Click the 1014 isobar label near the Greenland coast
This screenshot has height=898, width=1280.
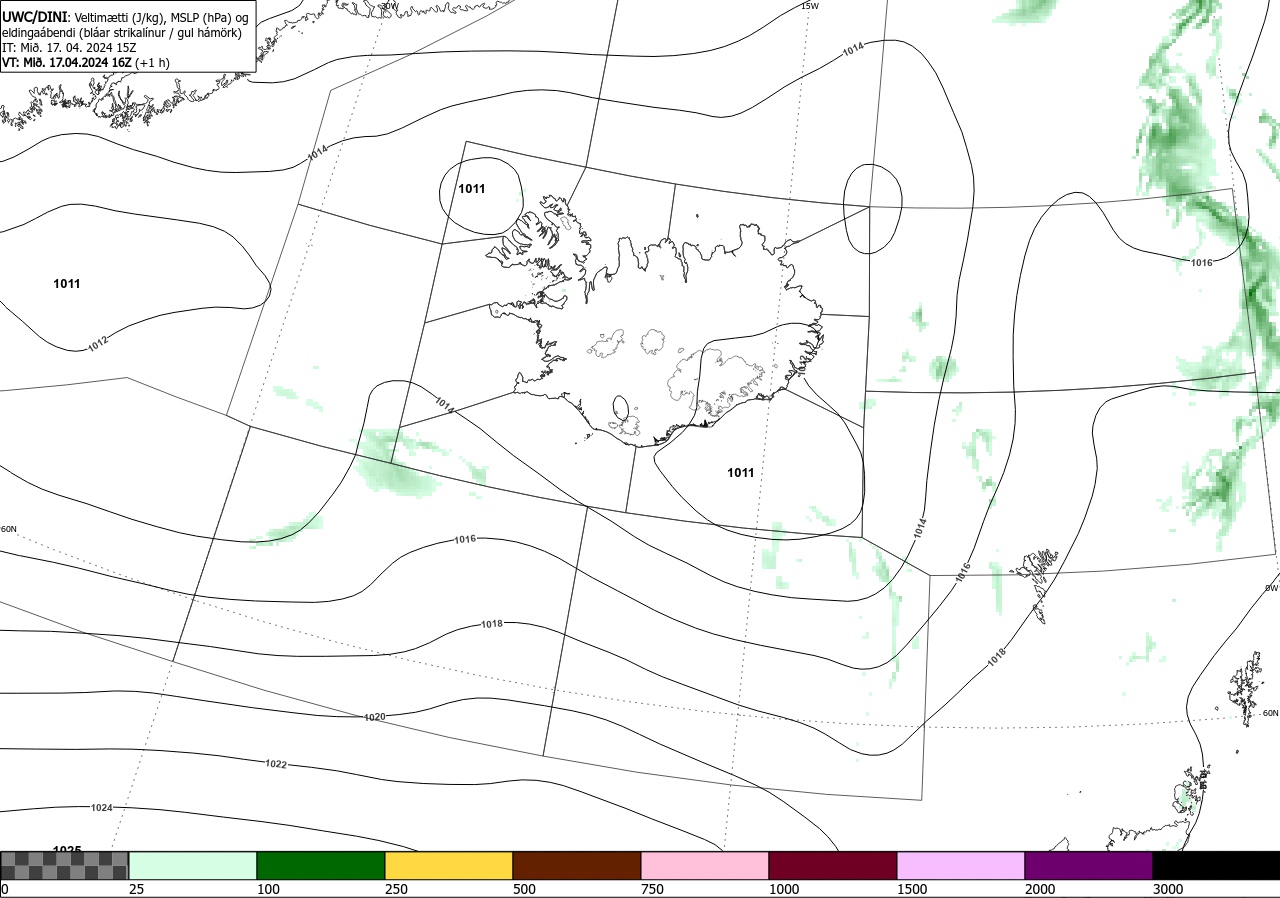(317, 153)
